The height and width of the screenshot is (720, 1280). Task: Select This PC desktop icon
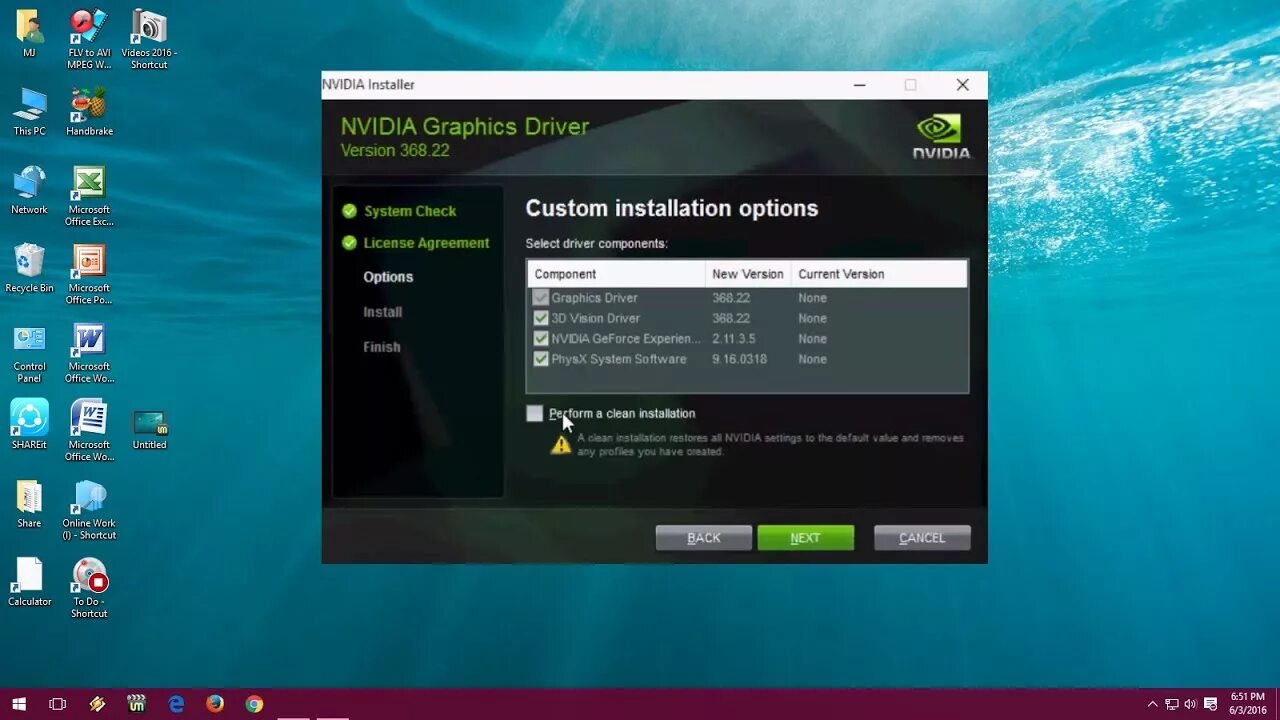point(29,112)
